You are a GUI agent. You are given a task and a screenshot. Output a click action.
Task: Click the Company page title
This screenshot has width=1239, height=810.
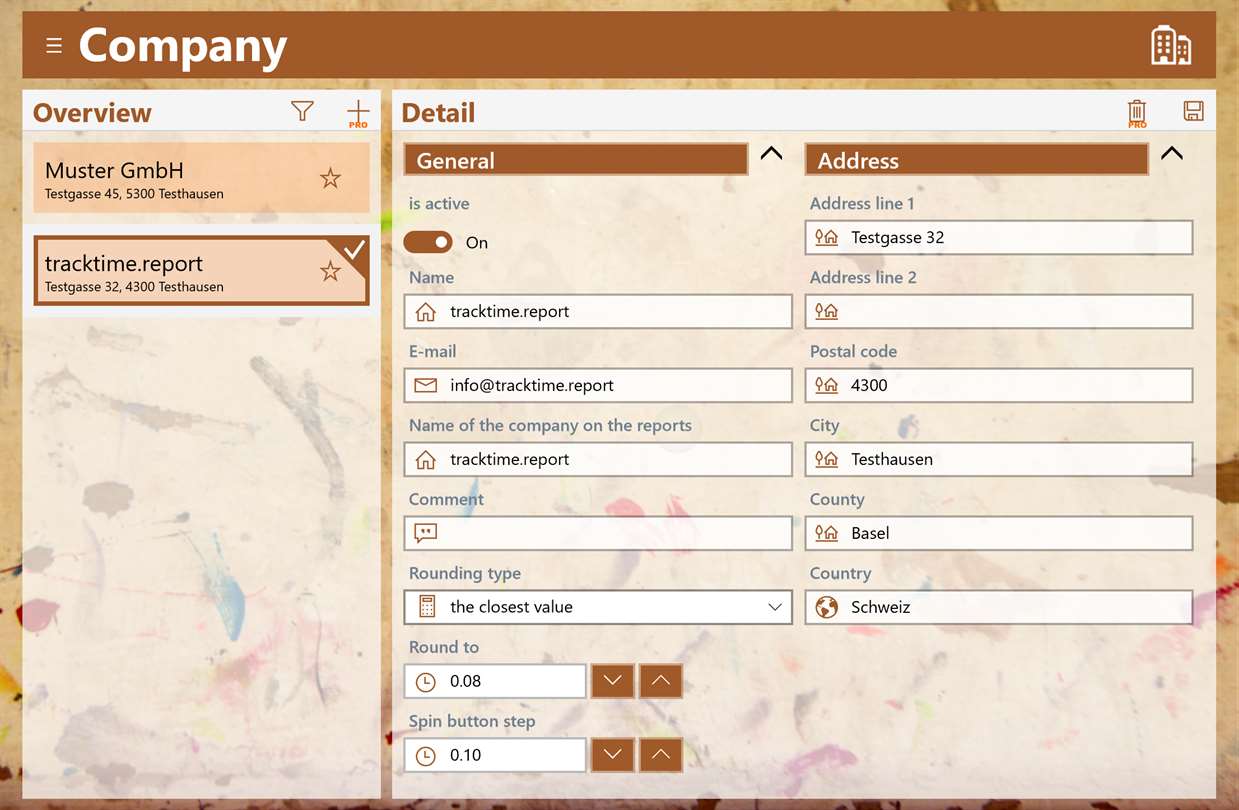click(183, 46)
